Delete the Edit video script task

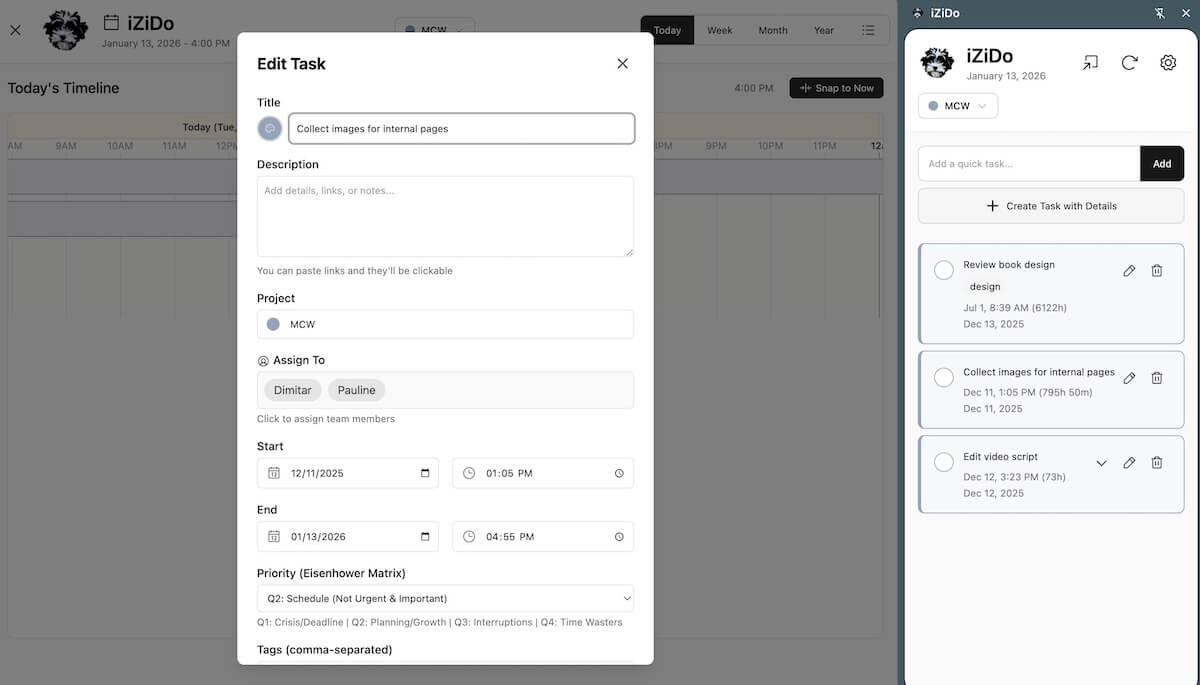coord(1157,463)
